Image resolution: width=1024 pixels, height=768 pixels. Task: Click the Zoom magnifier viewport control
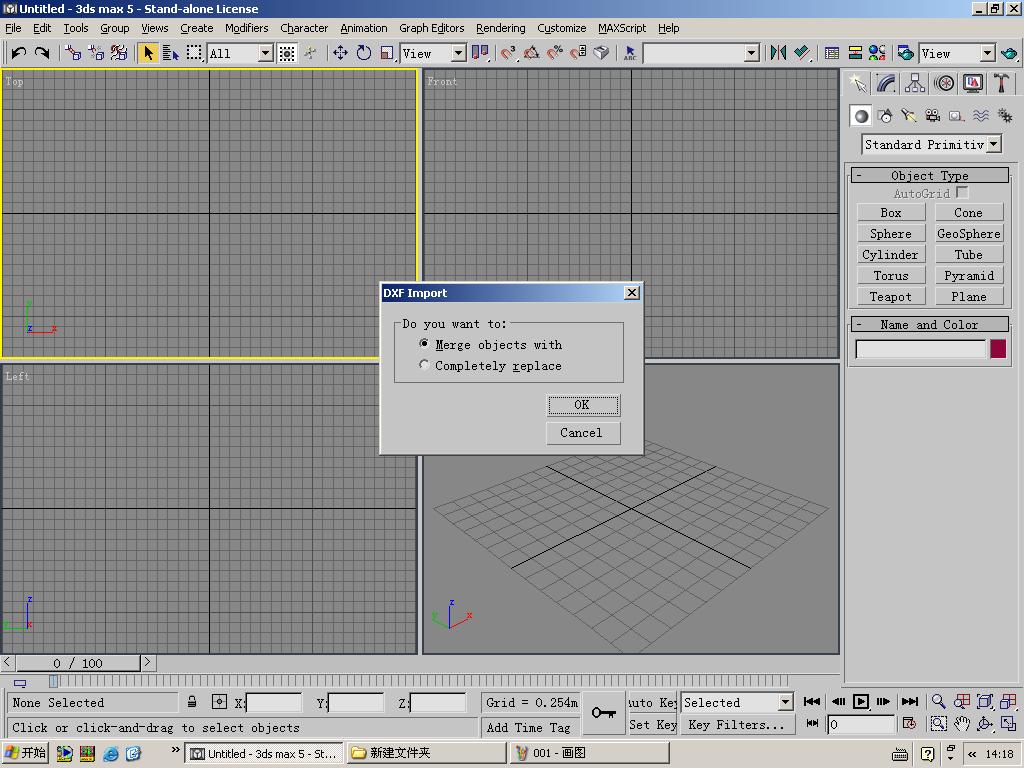[x=938, y=702]
